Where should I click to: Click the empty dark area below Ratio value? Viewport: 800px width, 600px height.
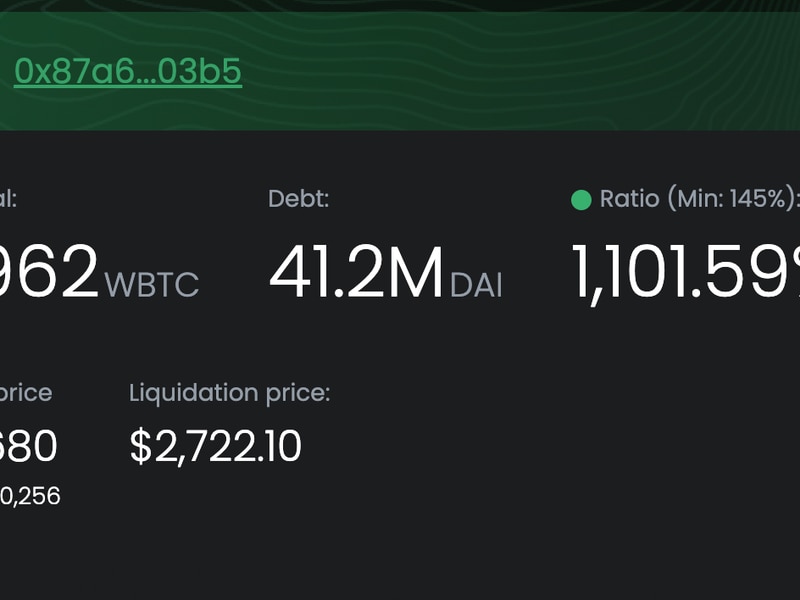684,434
